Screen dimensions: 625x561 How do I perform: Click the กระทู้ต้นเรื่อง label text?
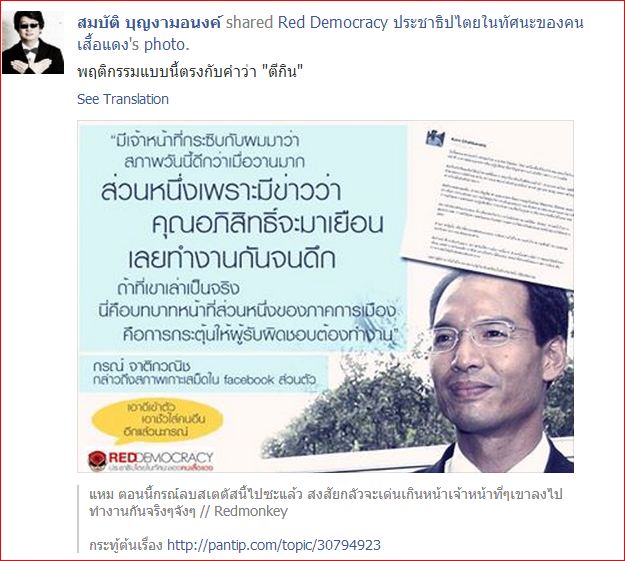[126, 545]
